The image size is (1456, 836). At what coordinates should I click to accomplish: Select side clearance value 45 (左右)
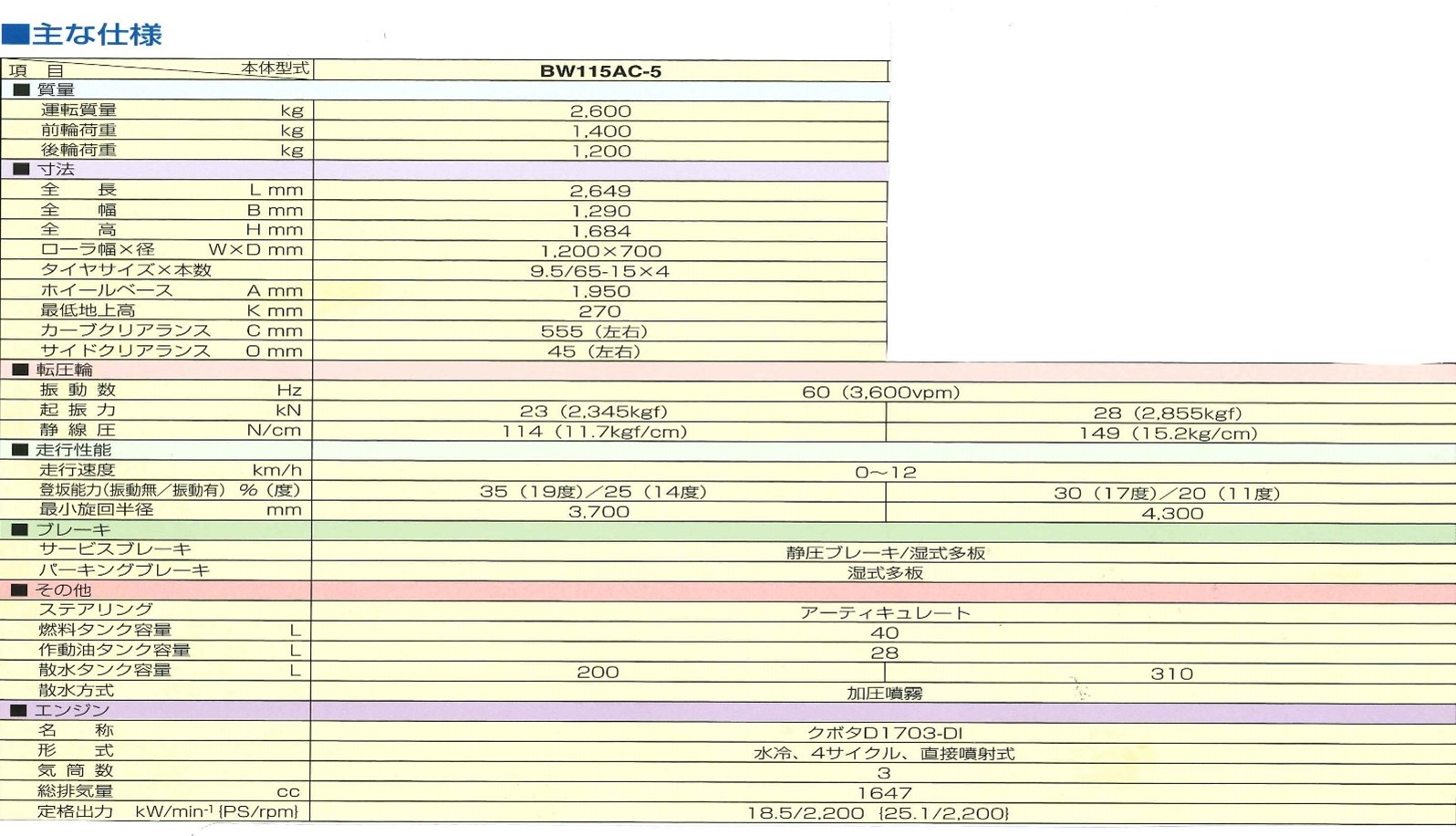click(x=594, y=352)
